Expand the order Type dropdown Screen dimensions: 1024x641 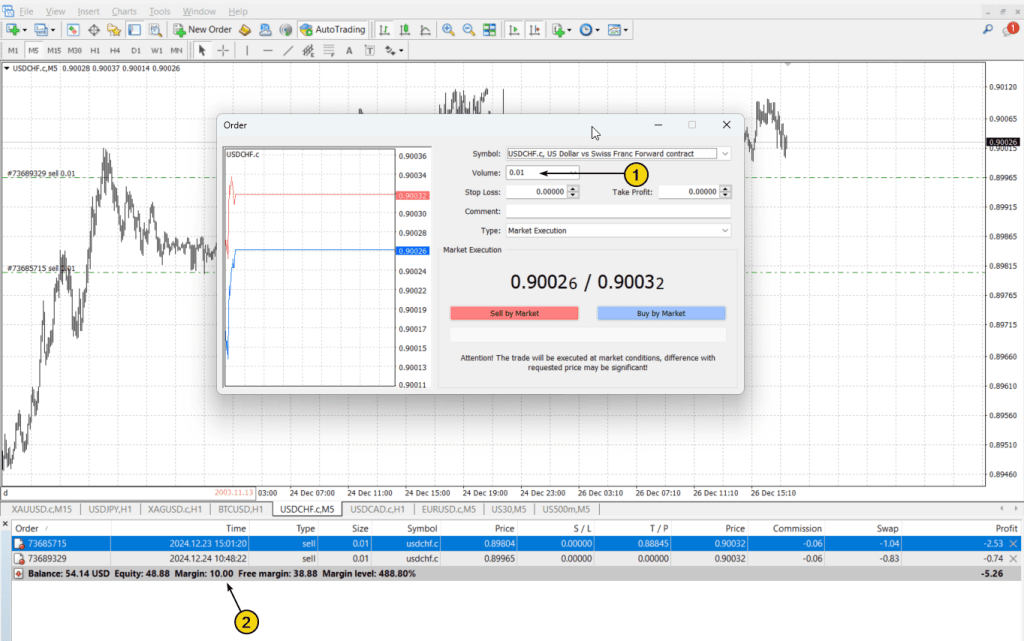725,231
